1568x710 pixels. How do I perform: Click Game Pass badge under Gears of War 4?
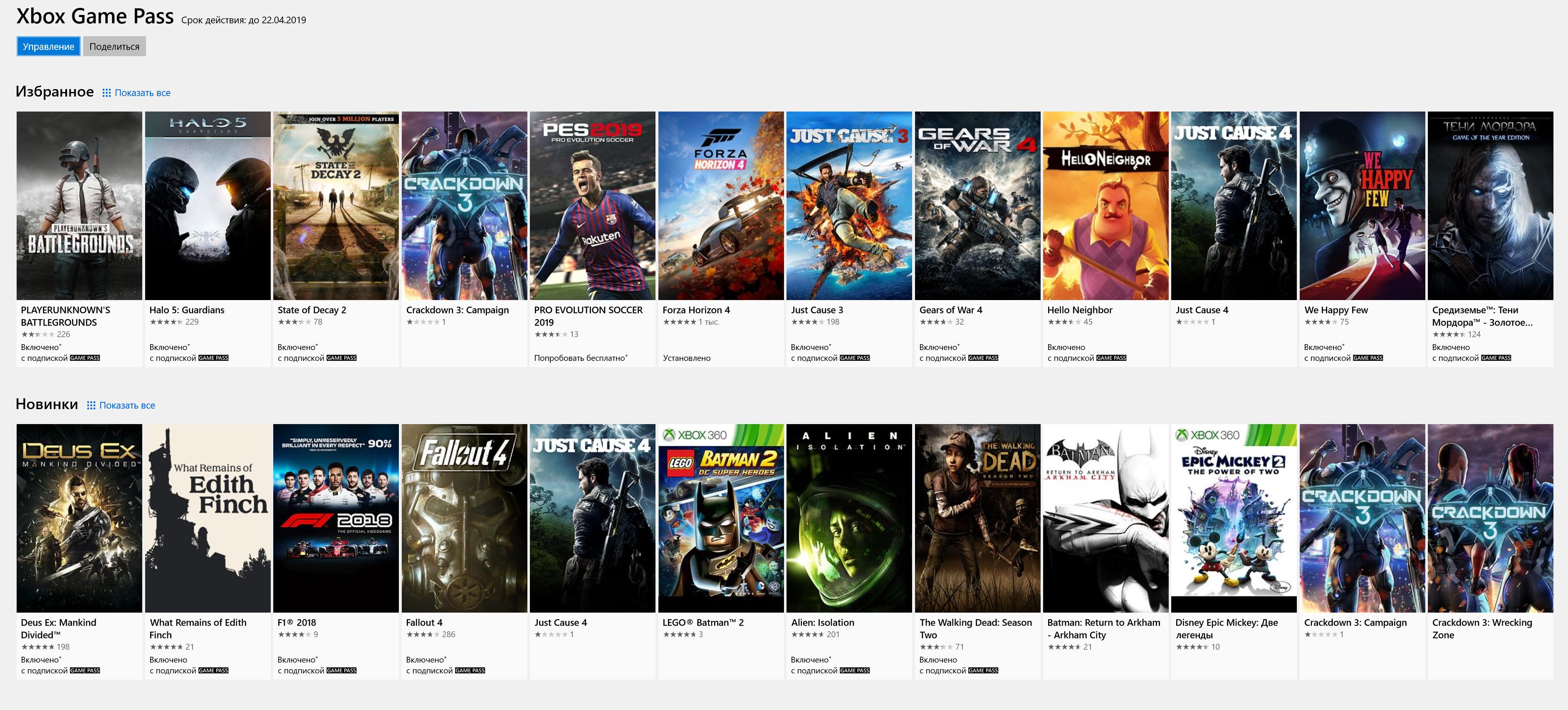tap(983, 358)
